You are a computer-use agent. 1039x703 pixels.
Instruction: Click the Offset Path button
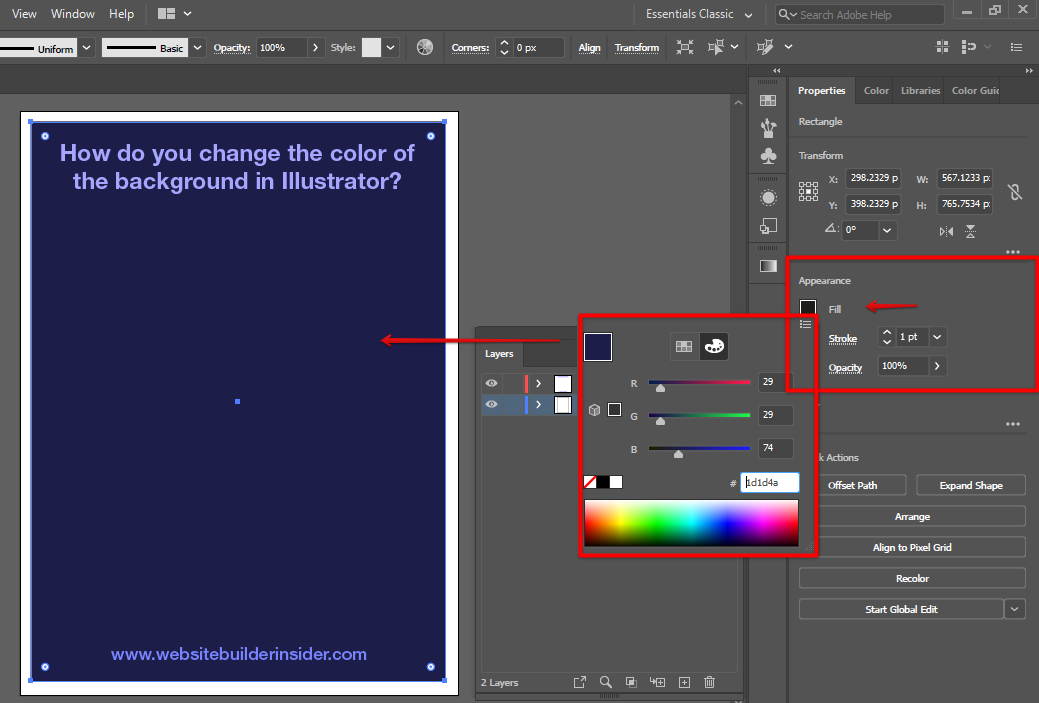(852, 486)
